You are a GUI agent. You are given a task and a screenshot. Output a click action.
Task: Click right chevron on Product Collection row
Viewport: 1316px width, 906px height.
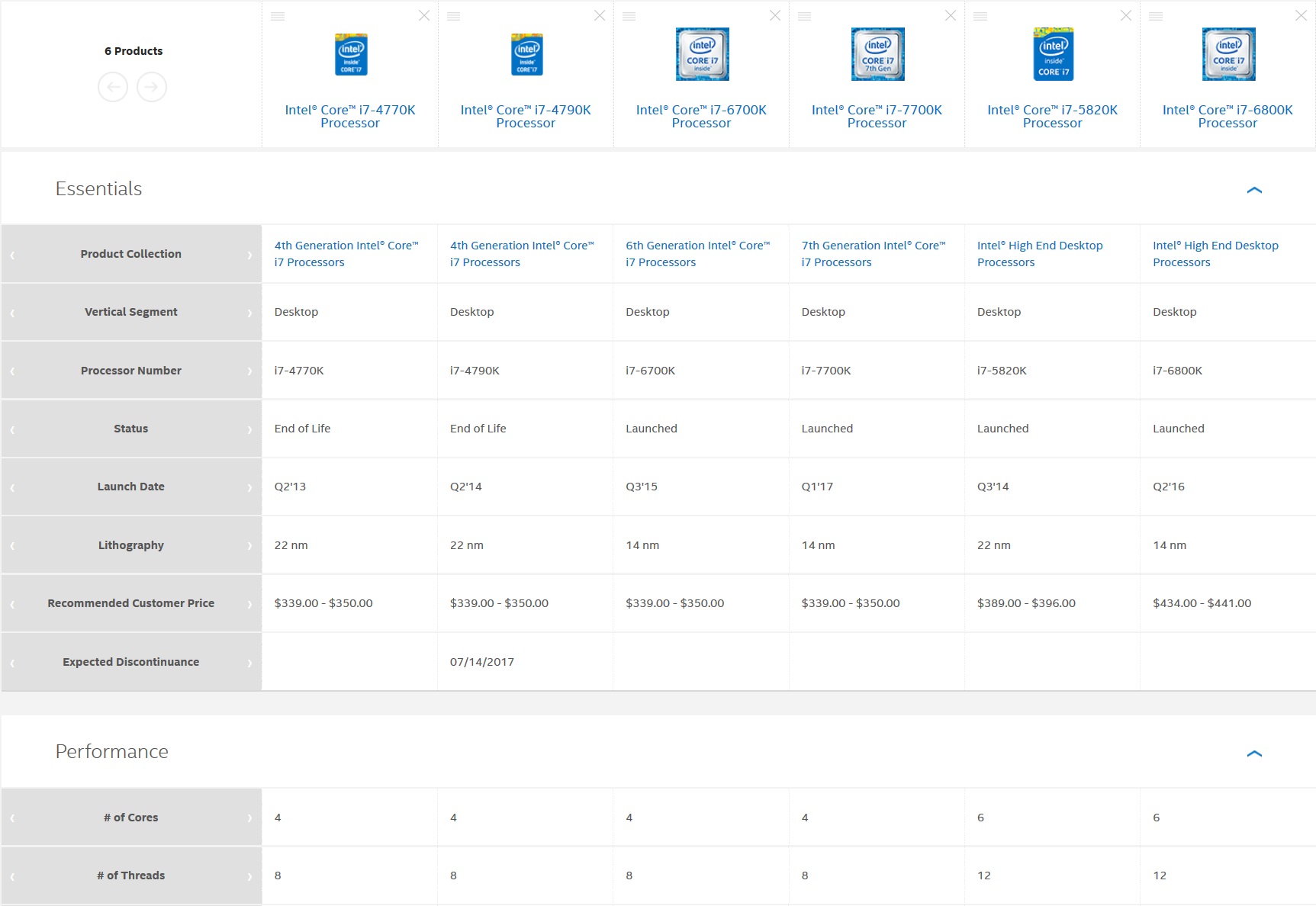click(249, 255)
